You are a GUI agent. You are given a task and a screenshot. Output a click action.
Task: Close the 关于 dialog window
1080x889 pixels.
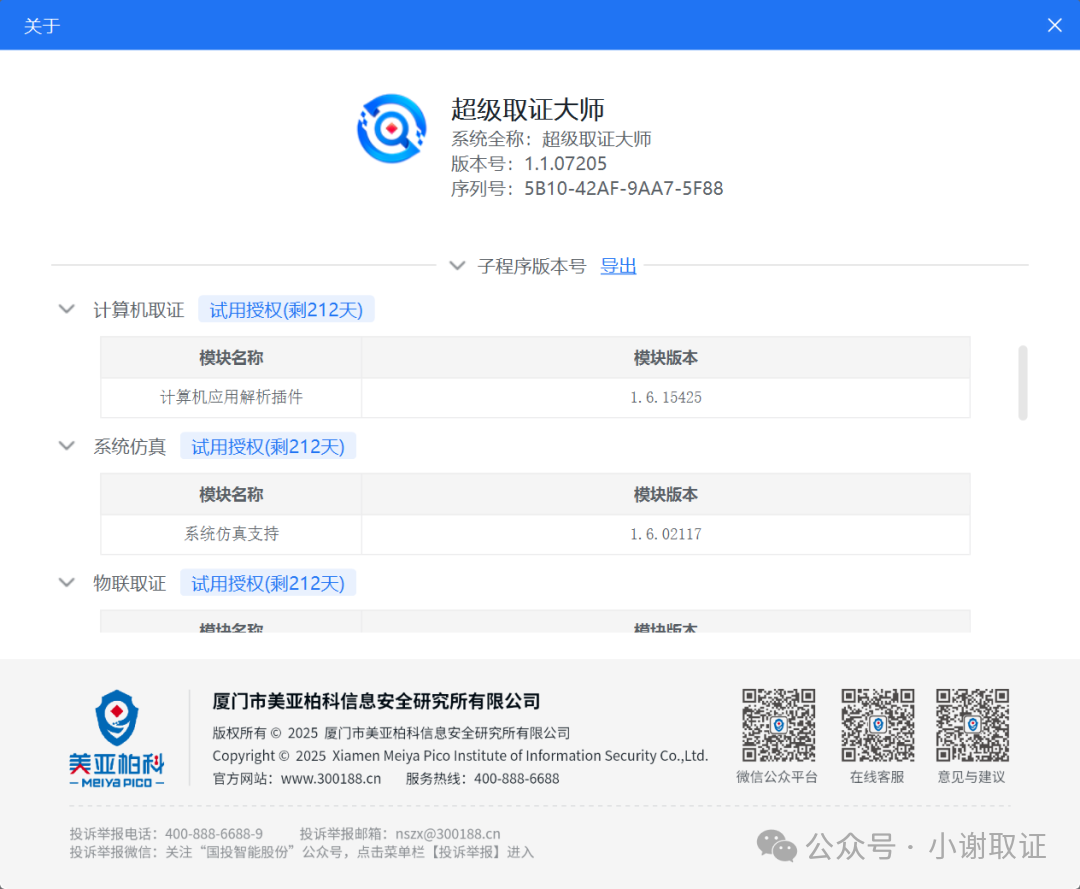1054,25
